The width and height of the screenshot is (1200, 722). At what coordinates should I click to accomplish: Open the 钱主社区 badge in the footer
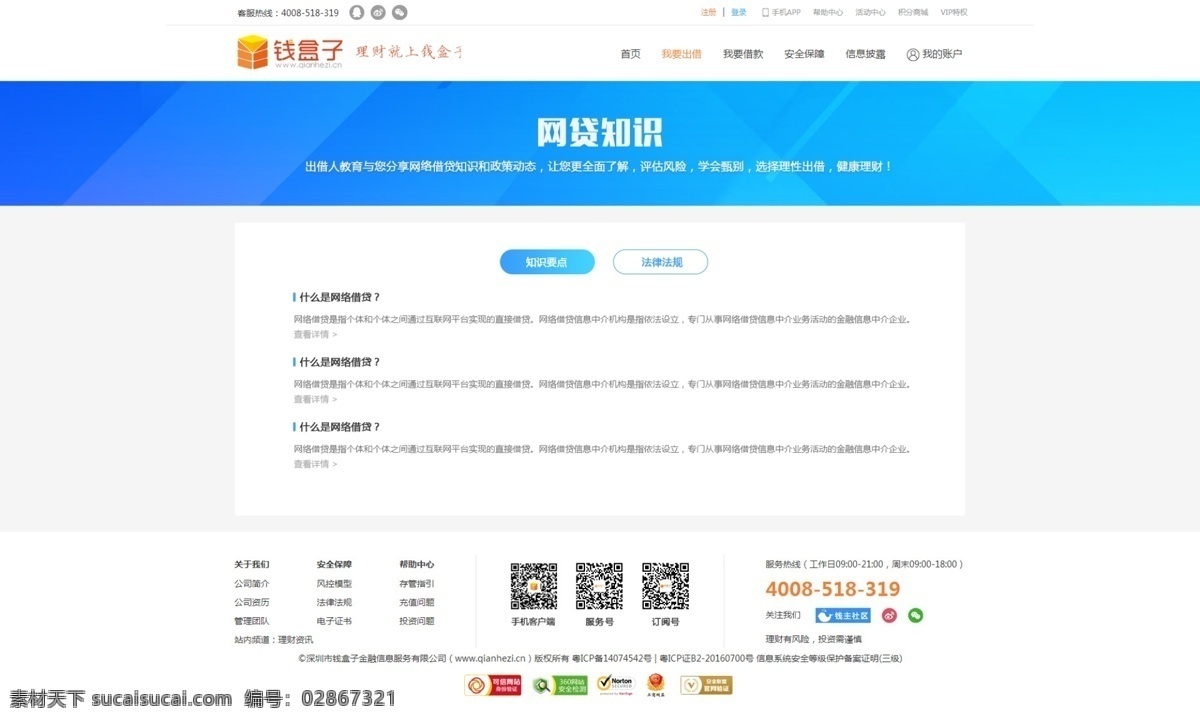[x=843, y=616]
